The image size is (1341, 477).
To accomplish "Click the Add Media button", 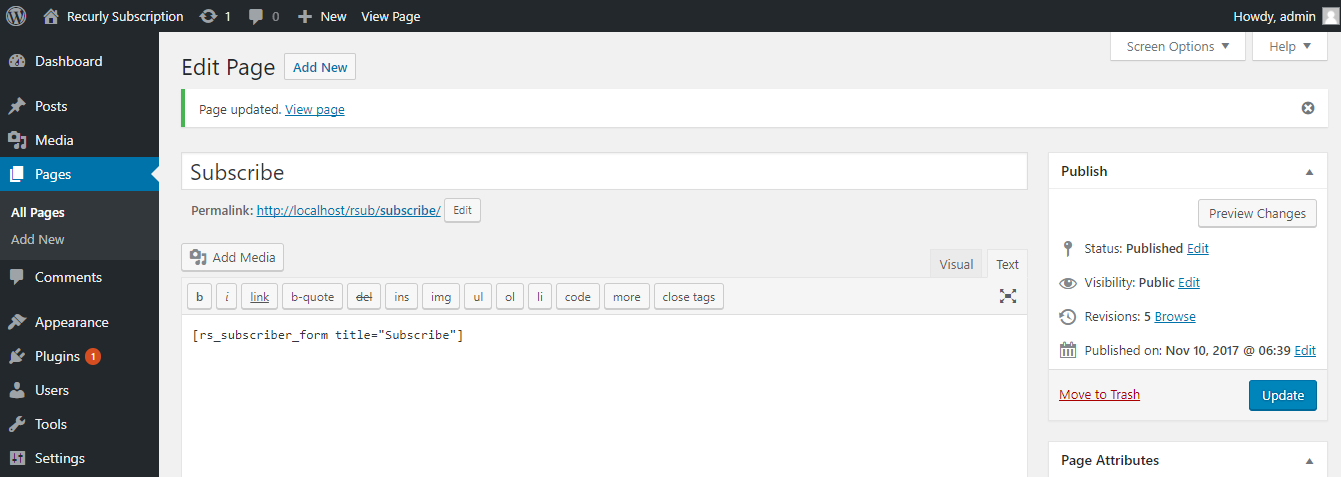I will click(x=233, y=257).
